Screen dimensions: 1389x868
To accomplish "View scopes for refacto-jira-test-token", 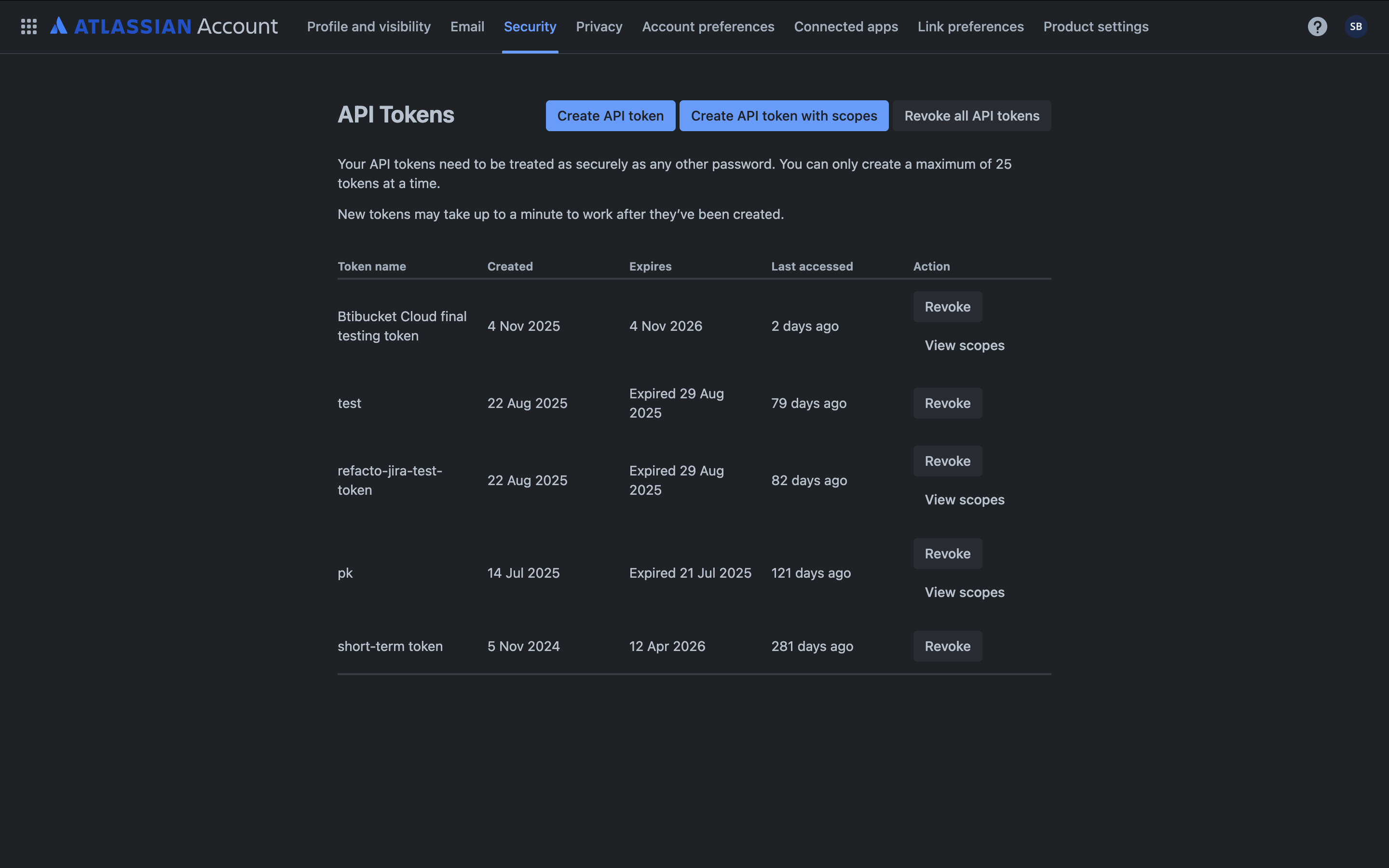I will point(964,499).
